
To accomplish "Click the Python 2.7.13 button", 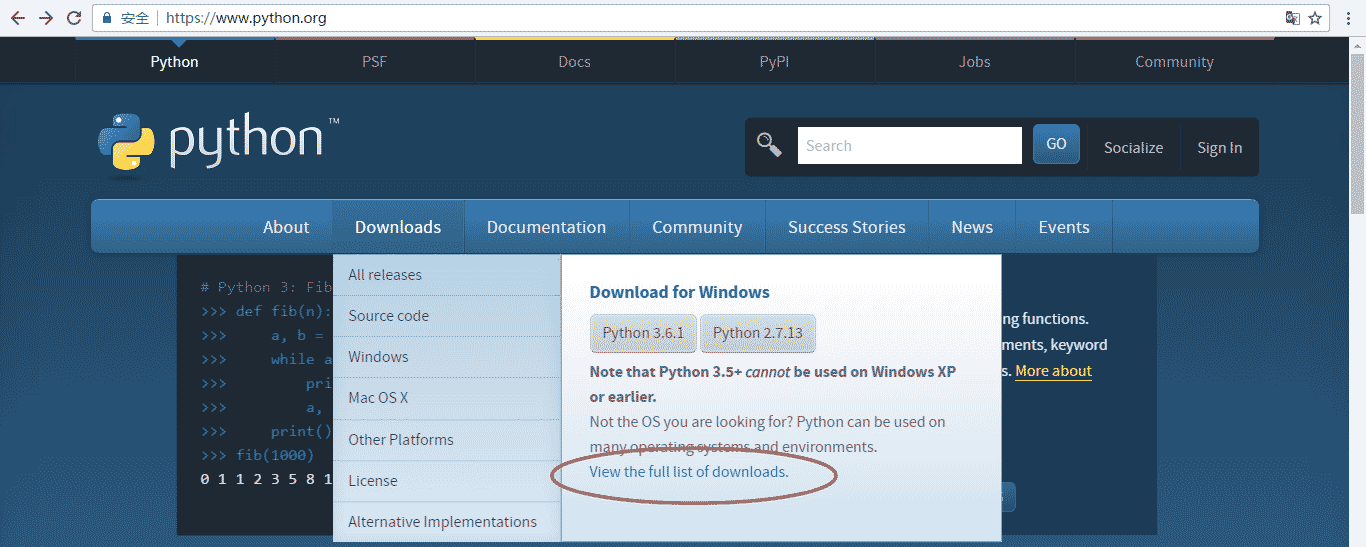I will (758, 333).
